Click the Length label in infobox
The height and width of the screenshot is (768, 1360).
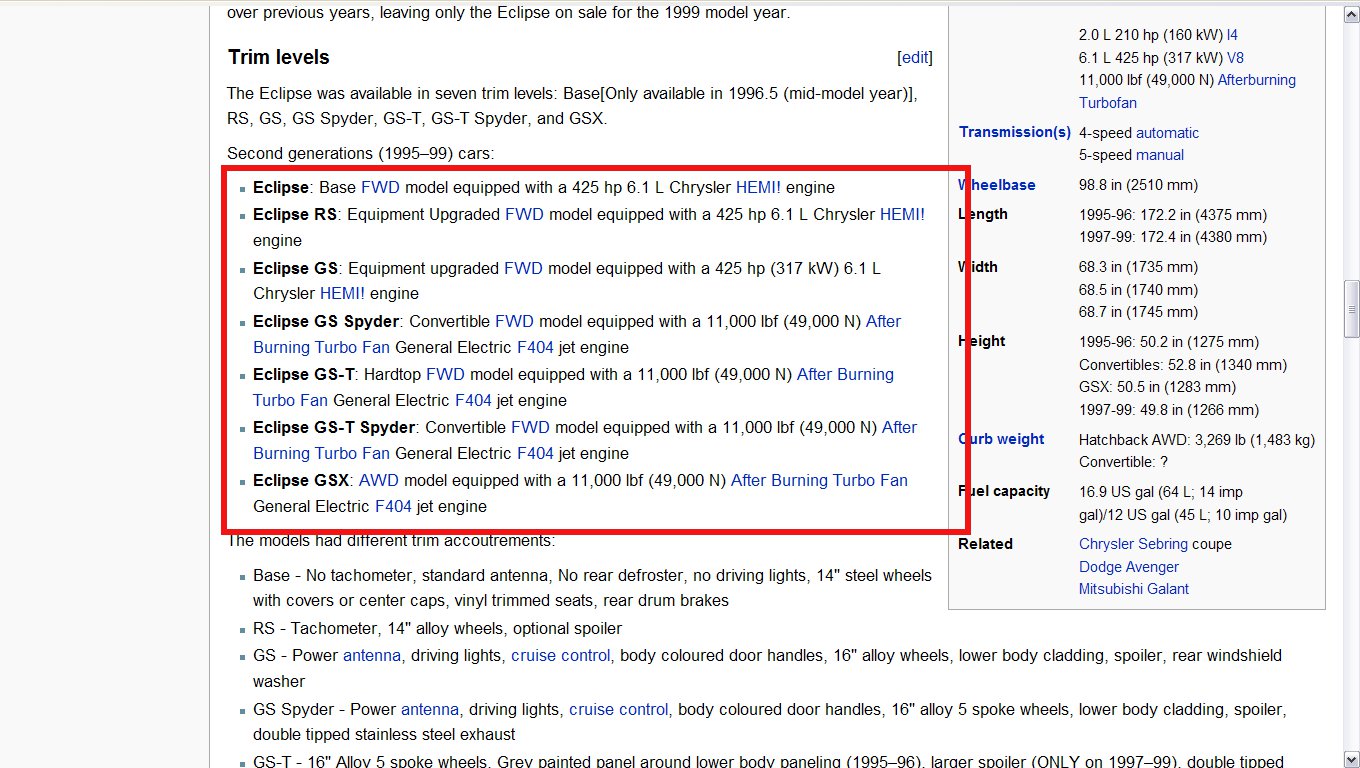[x=984, y=214]
